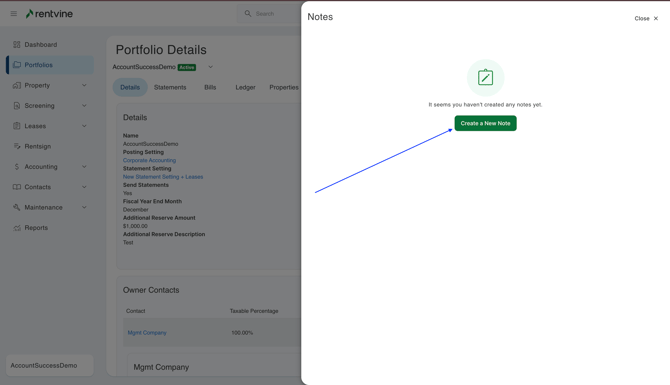Click the $1,000.00 reserve amount
This screenshot has height=385, width=670.
pyautogui.click(x=135, y=226)
